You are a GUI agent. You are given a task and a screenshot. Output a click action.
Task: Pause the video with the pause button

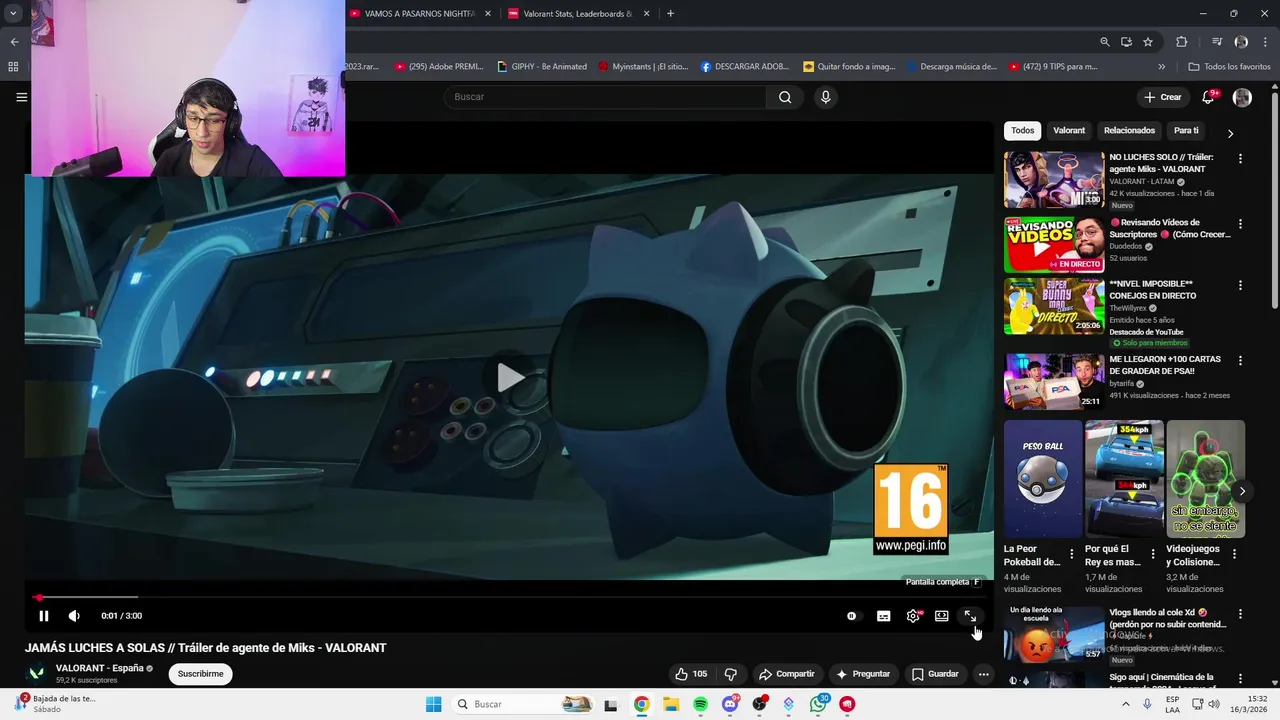point(44,616)
